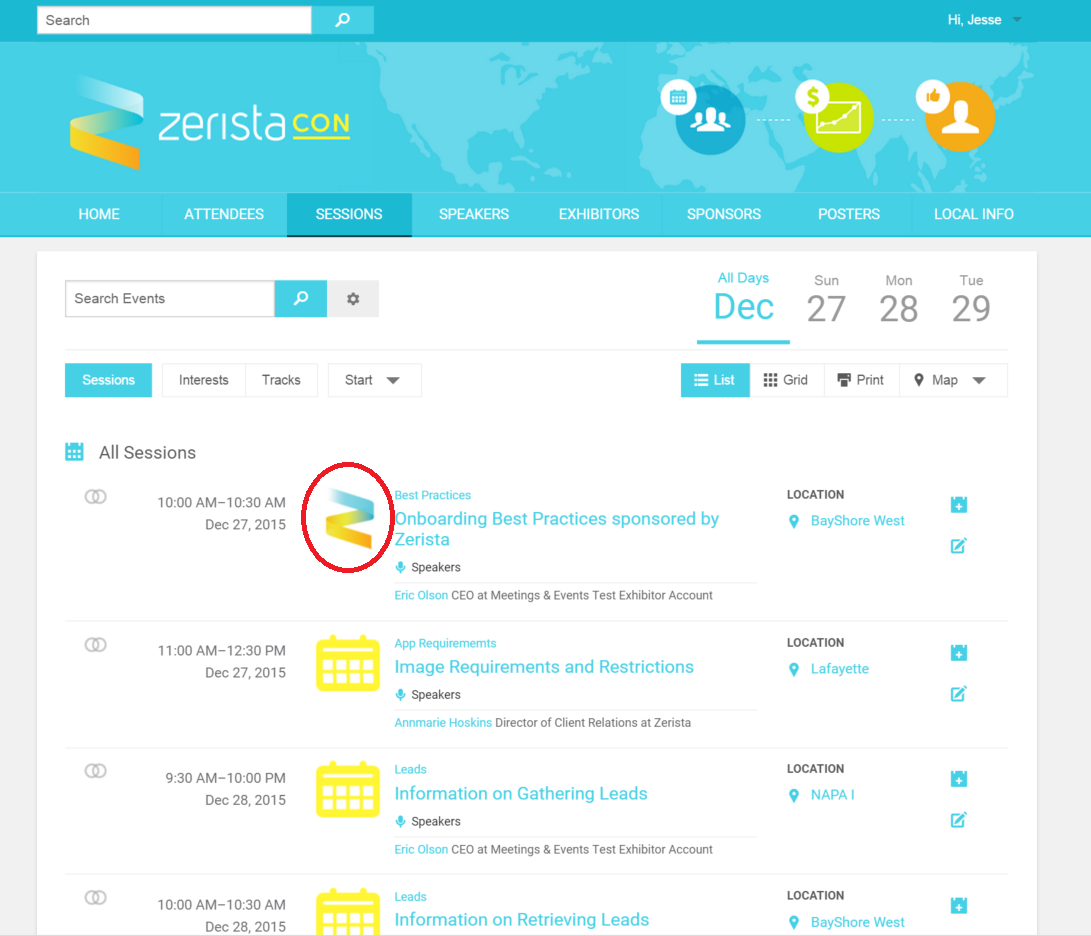Click yellow calendar icon for Gathering Leads session

click(348, 789)
